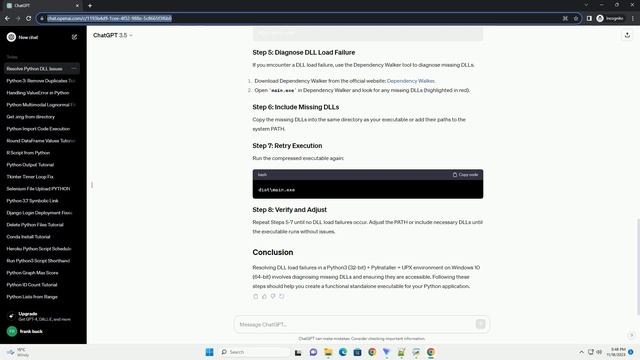Click the send message arrow button
The height and width of the screenshot is (360, 640).
[480, 324]
